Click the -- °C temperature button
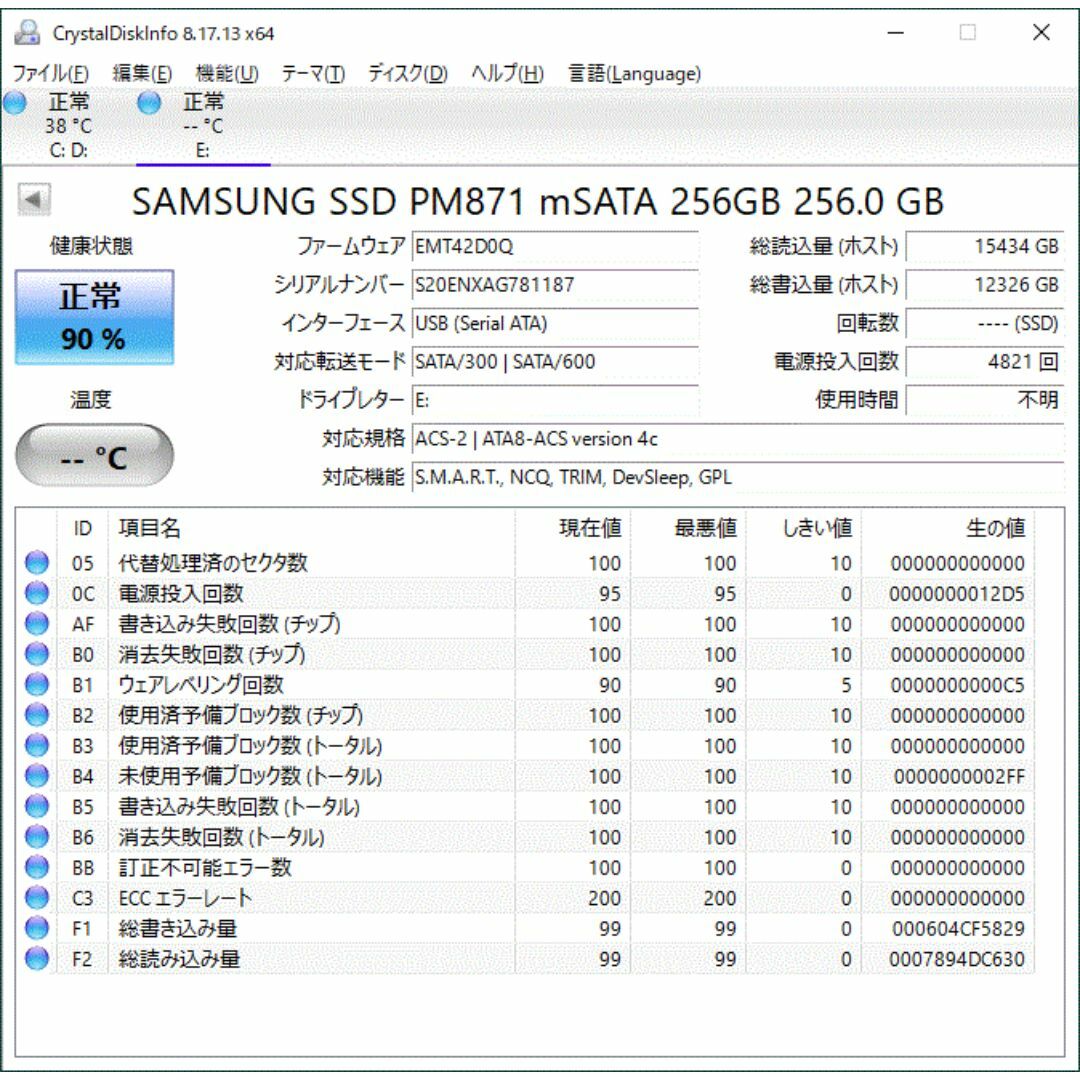This screenshot has height=1080, width=1080. tap(94, 455)
